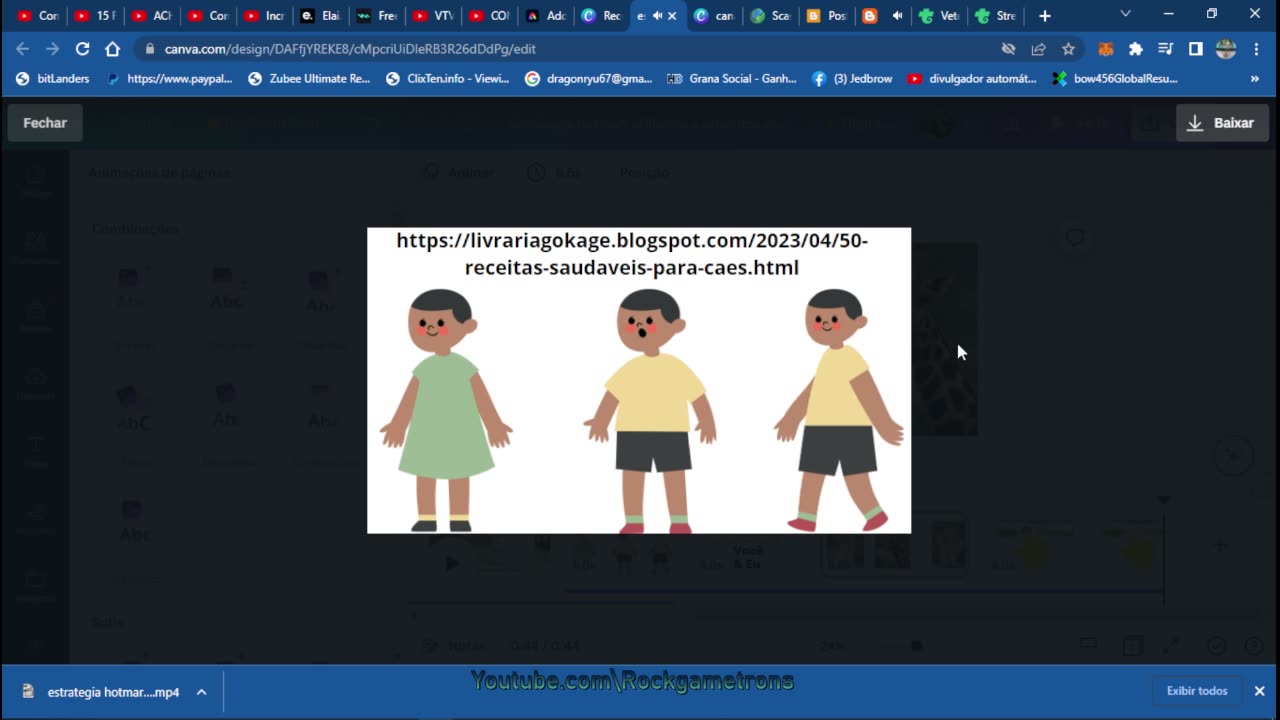
Task: Switch to the 'Adc' tab
Action: click(546, 16)
